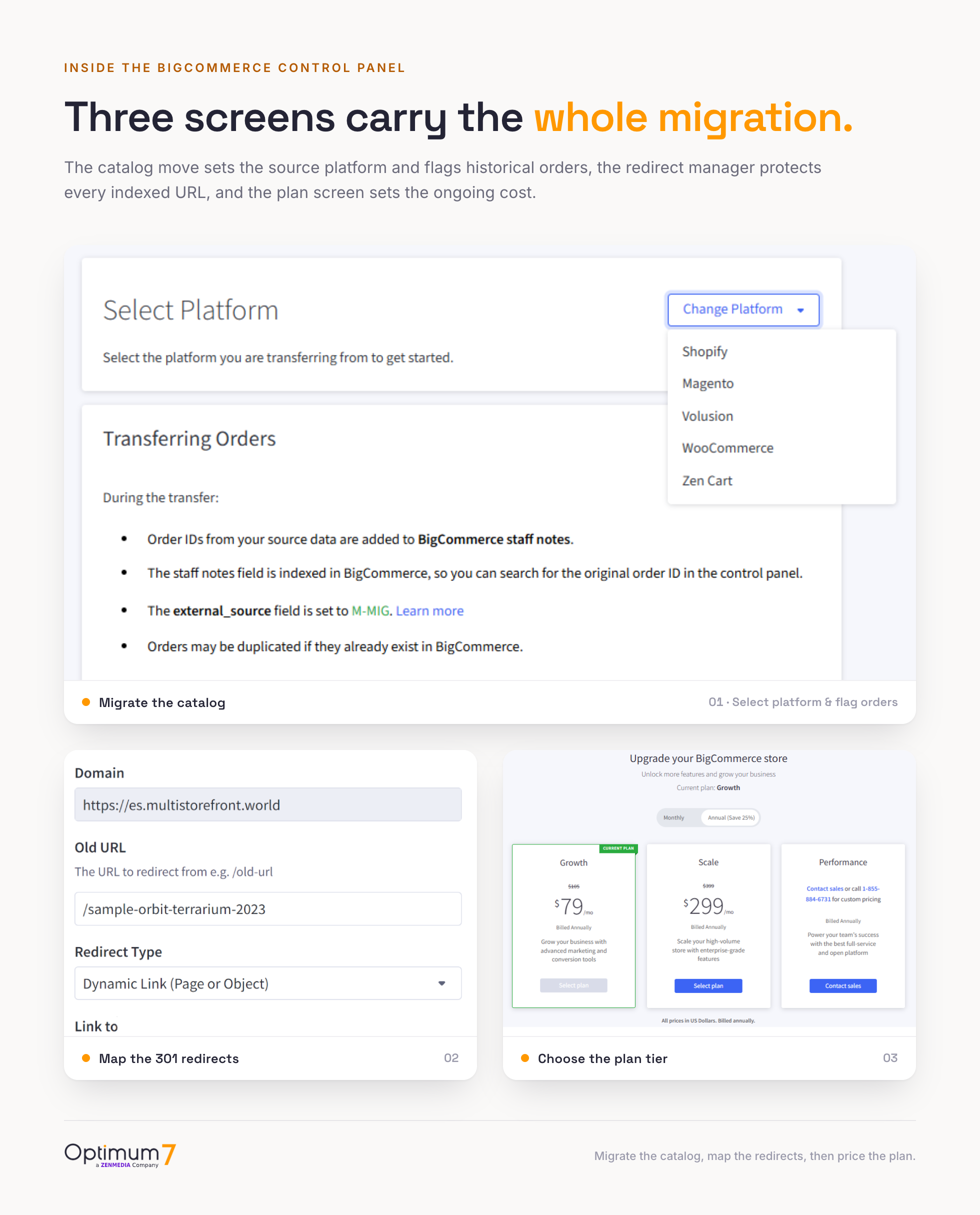Click the $79 price on Growth plan
This screenshot has width=980, height=1215.
pyautogui.click(x=573, y=906)
